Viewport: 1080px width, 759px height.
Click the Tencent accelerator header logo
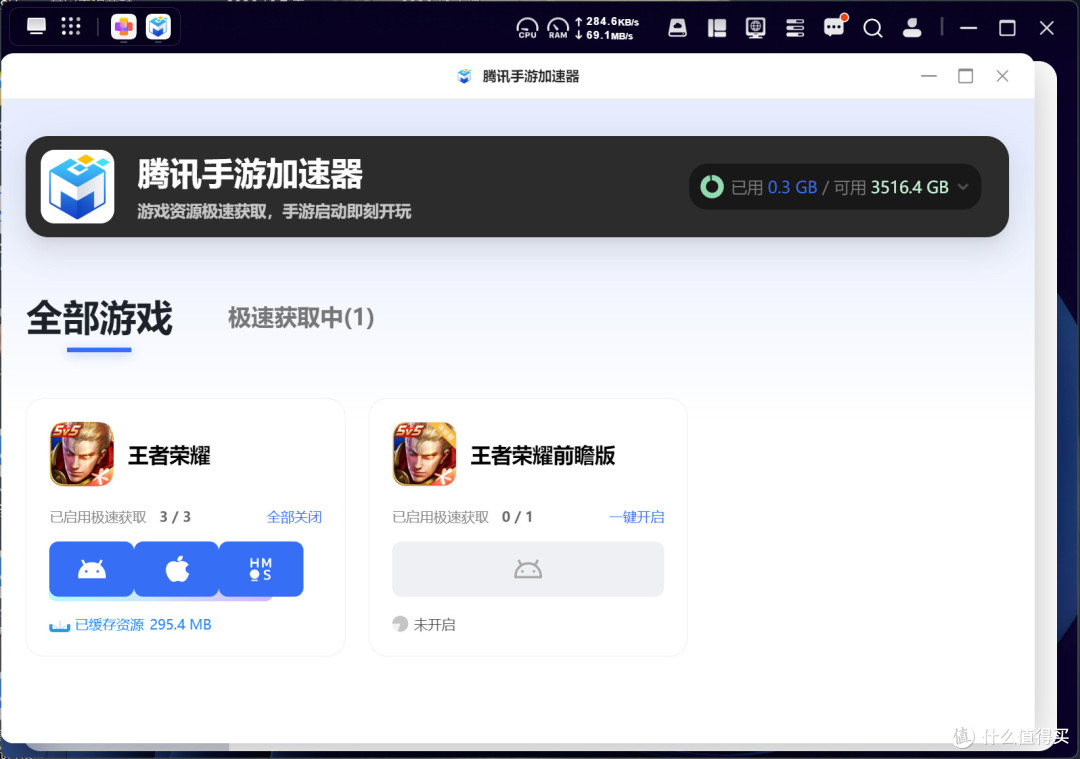77,187
